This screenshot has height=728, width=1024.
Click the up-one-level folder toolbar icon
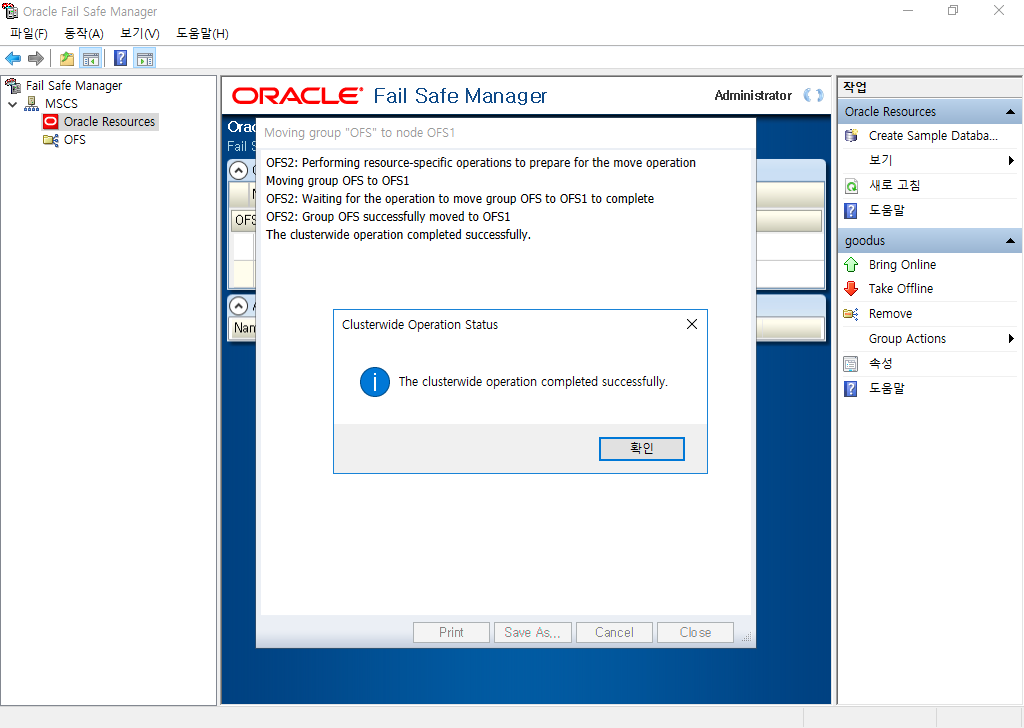67,59
